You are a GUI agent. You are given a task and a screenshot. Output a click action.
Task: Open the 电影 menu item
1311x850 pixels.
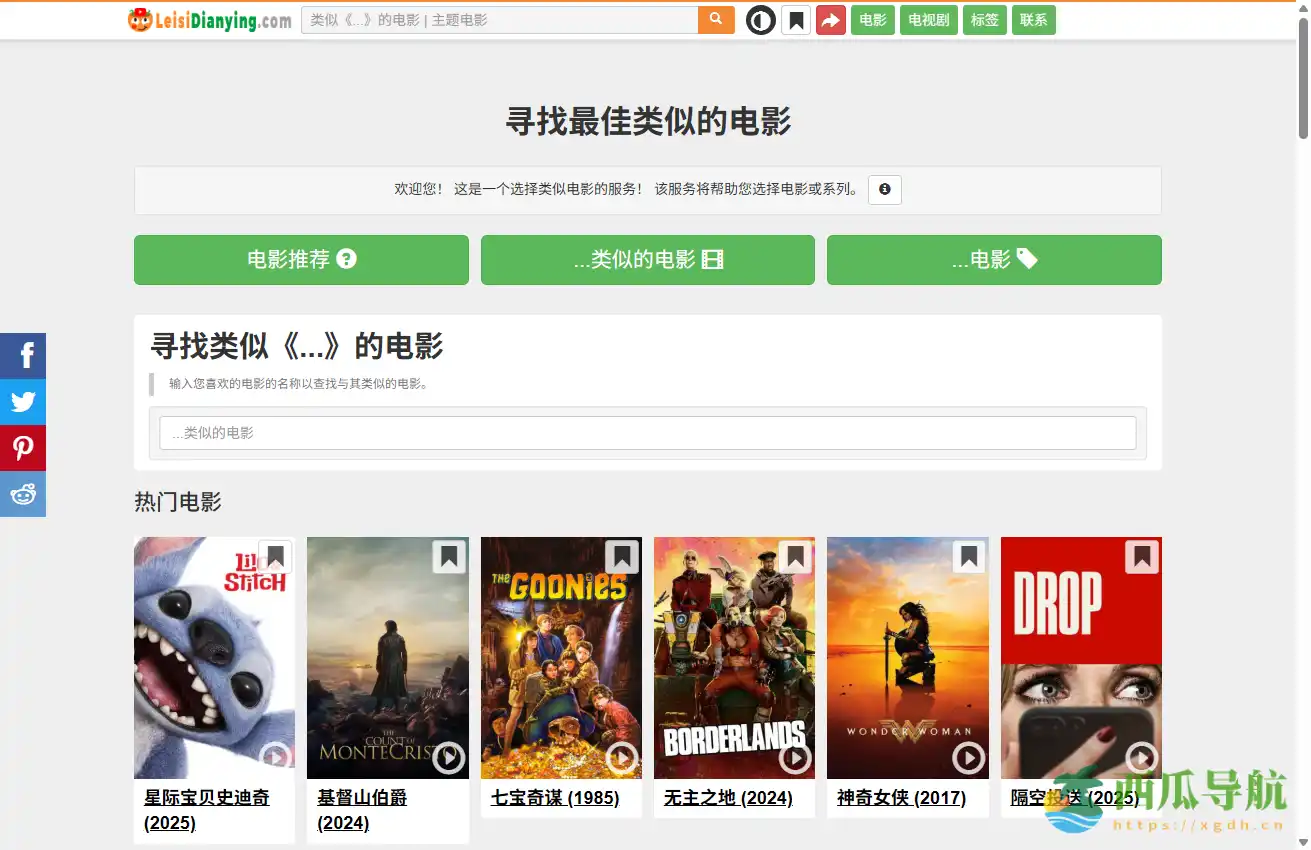coord(872,19)
